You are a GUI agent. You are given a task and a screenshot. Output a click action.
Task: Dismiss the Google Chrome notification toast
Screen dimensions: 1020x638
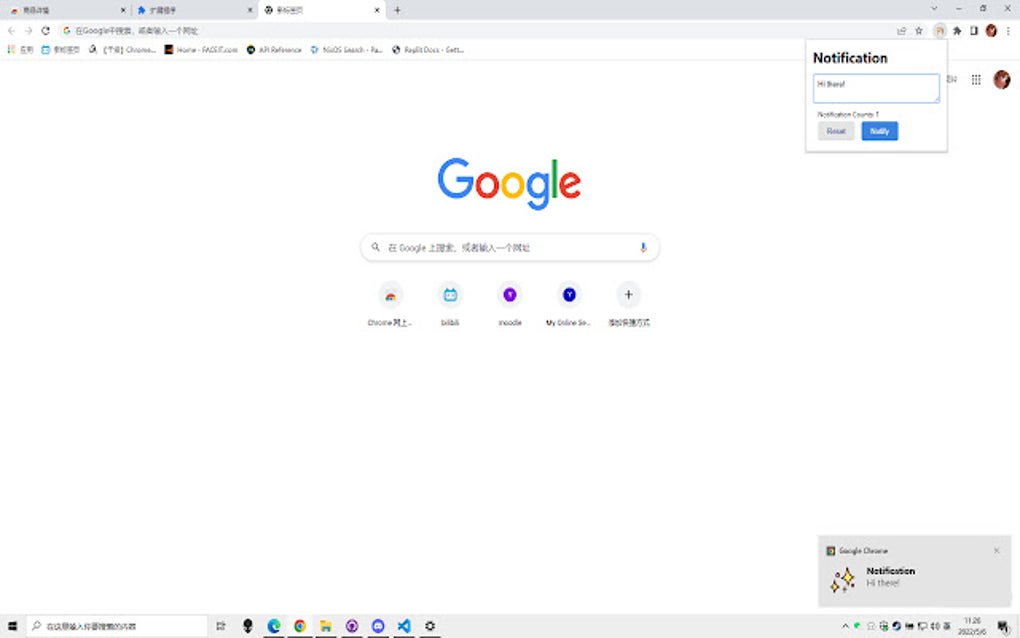click(996, 550)
